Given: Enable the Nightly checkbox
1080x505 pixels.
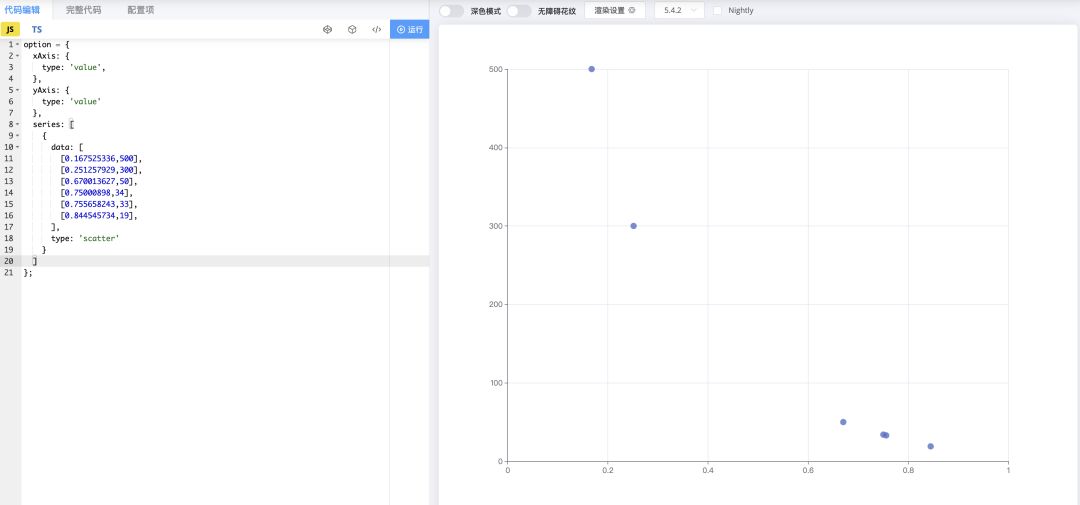Looking at the screenshot, I should coord(718,10).
